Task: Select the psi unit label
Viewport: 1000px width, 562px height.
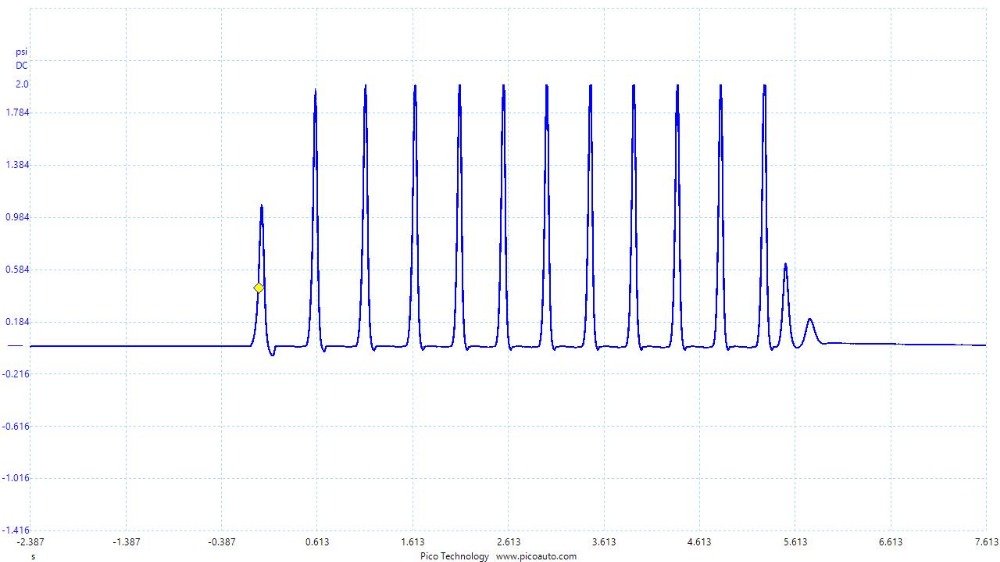Action: (x=21, y=51)
